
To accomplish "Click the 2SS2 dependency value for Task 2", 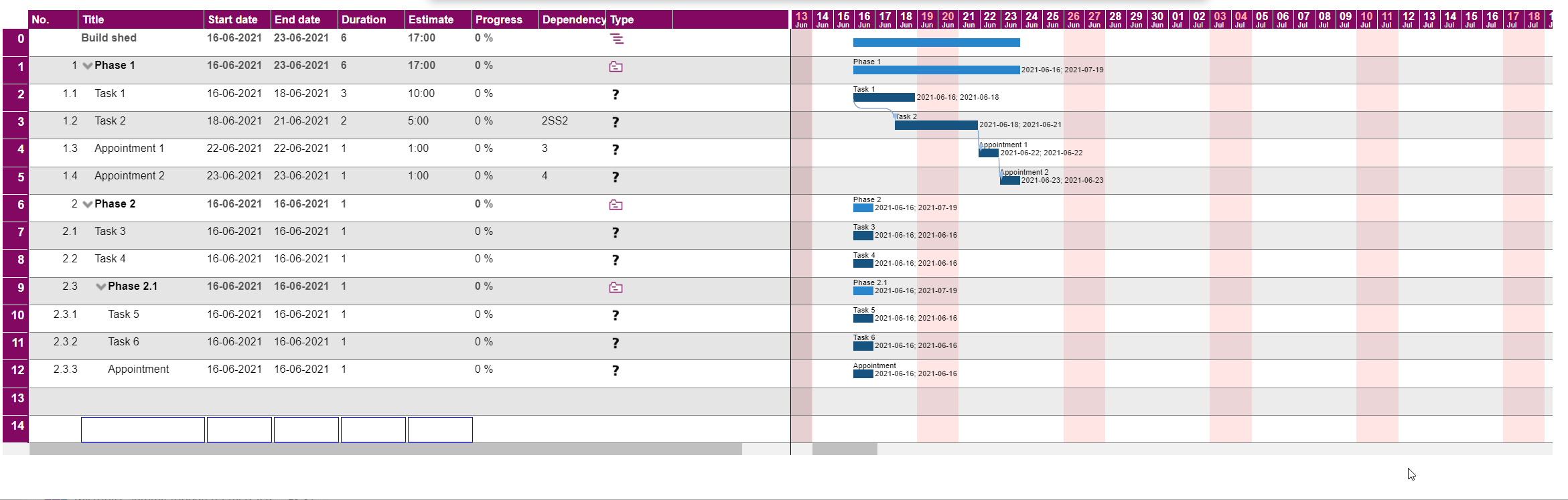I will 555,120.
